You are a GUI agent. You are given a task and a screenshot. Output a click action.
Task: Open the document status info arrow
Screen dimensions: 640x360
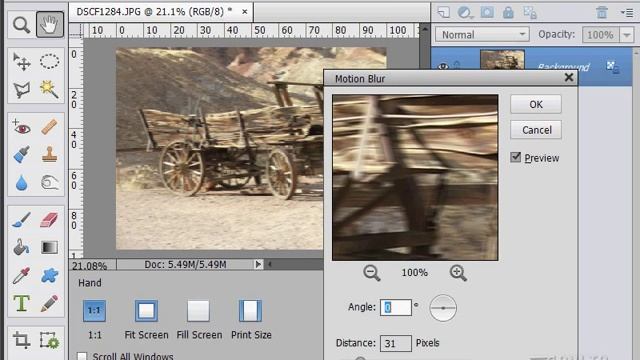pos(258,264)
